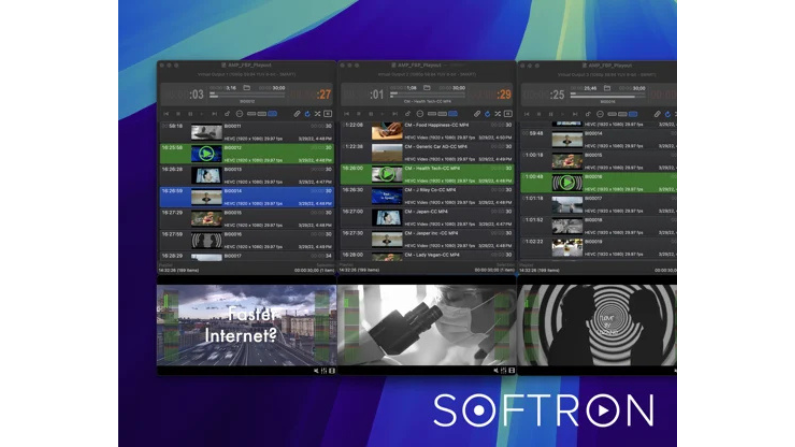Select CM - Jasper Inc-CC clip thumbnail
The width and height of the screenshot is (795, 447).
[387, 239]
